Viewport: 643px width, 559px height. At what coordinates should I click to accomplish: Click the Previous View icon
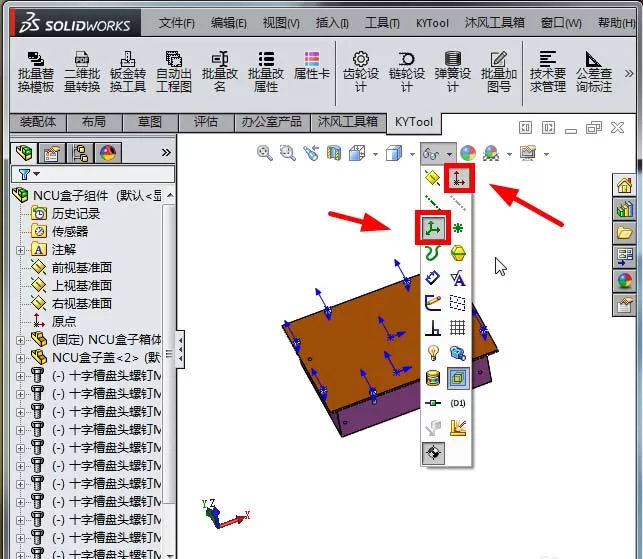coord(311,153)
